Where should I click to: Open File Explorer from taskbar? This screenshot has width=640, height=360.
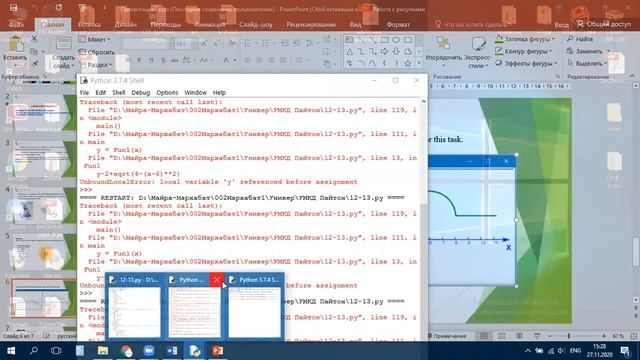point(102,351)
